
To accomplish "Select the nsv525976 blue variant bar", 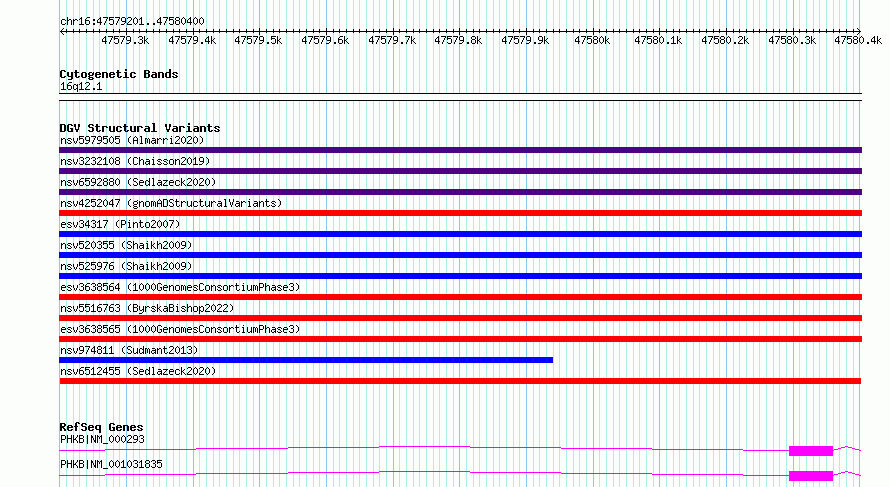I will [x=460, y=276].
